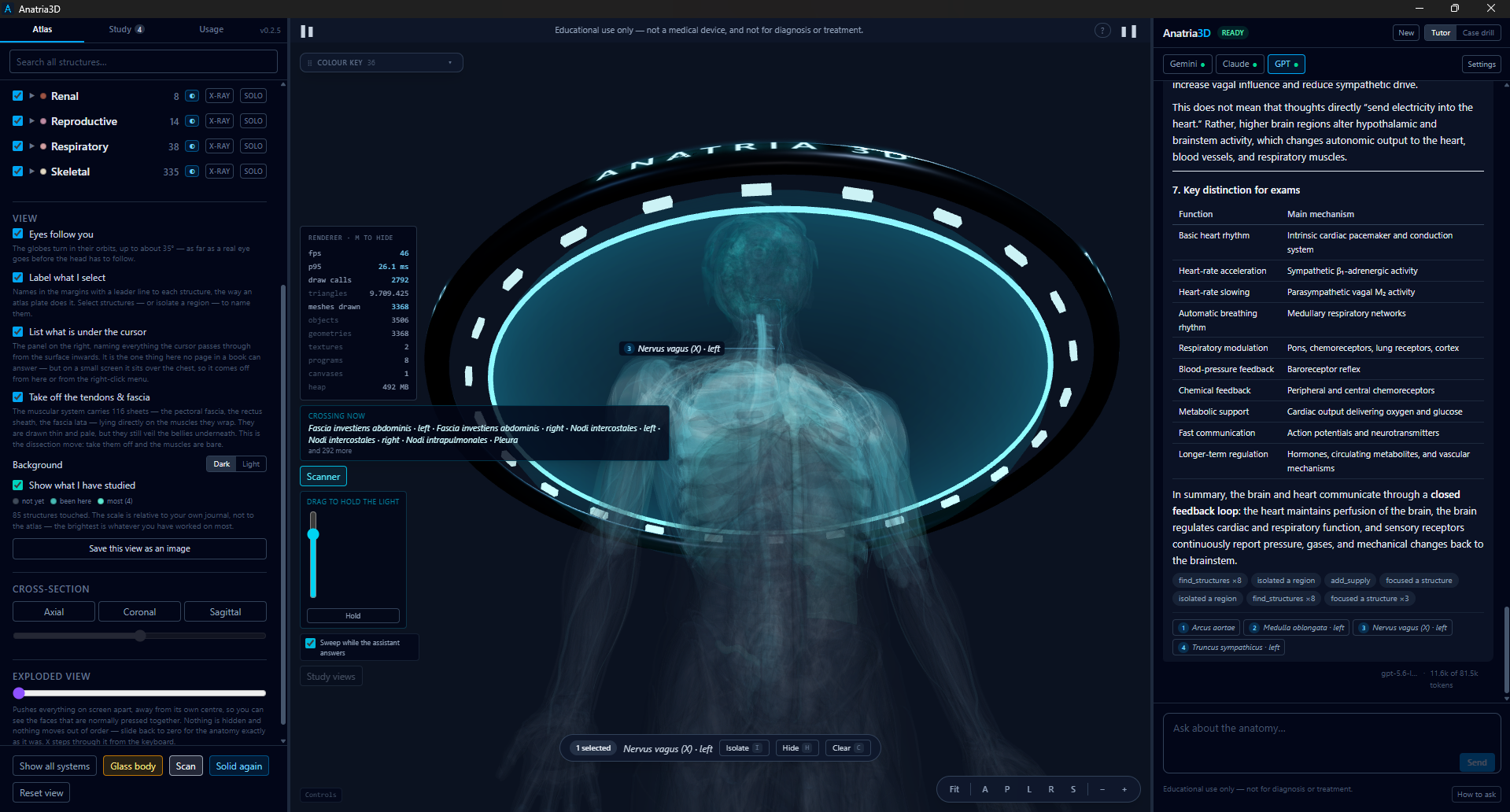Expand the Renal system tree
Image resolution: width=1510 pixels, height=812 pixels.
click(x=31, y=96)
